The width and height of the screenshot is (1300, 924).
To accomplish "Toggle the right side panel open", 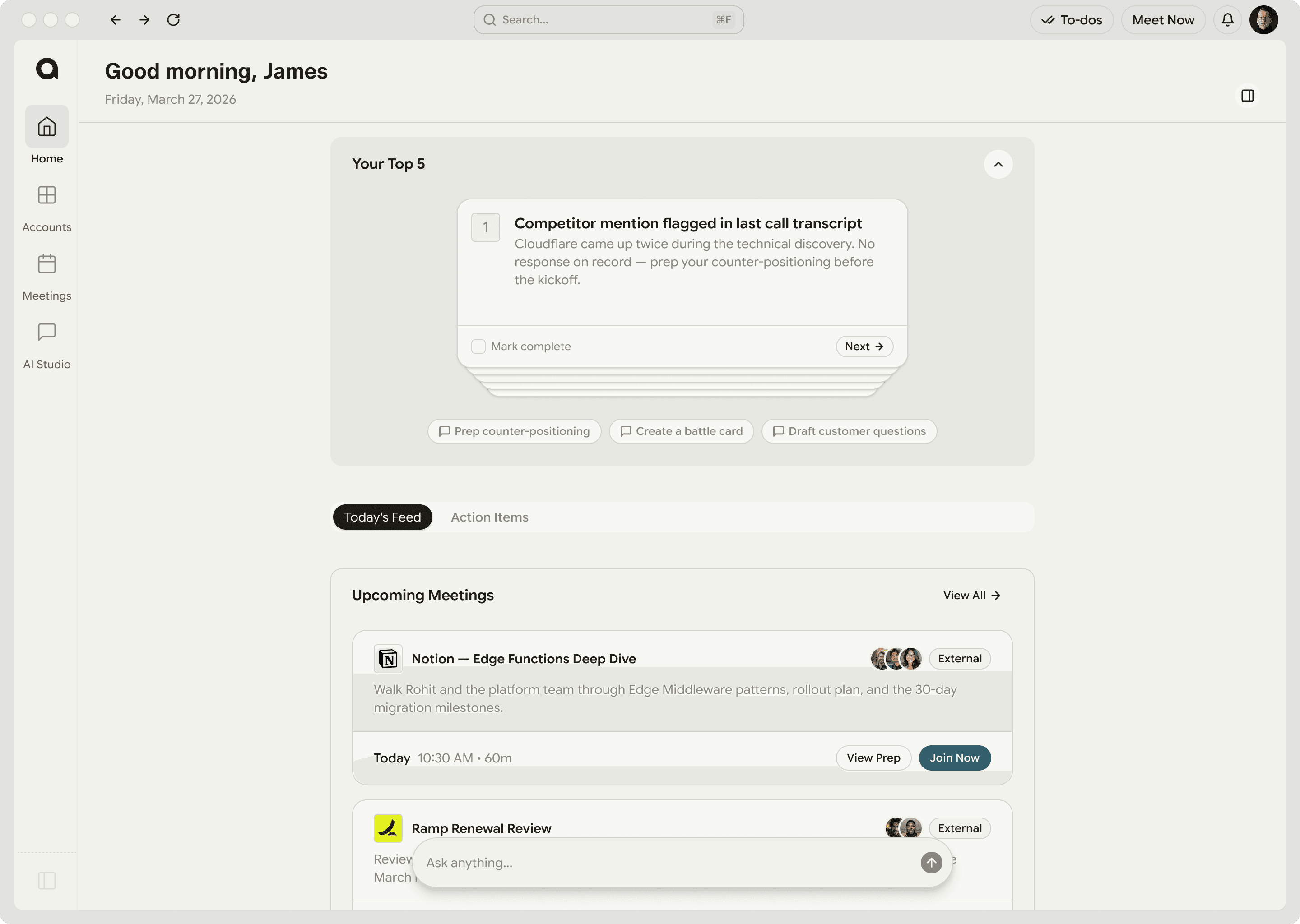I will [1248, 96].
